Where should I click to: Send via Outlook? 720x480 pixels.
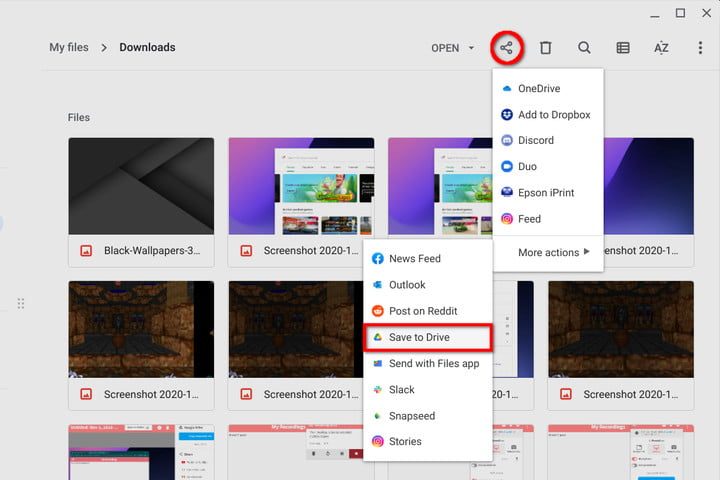click(x=428, y=285)
